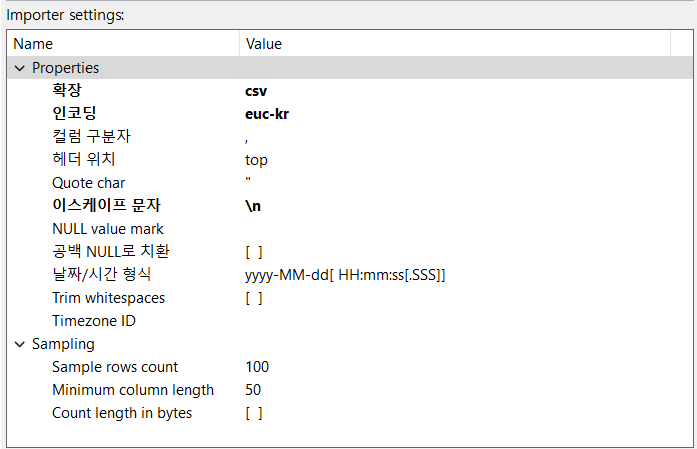Edit the euc-kr encoding value
The width and height of the screenshot is (697, 449).
[267, 114]
